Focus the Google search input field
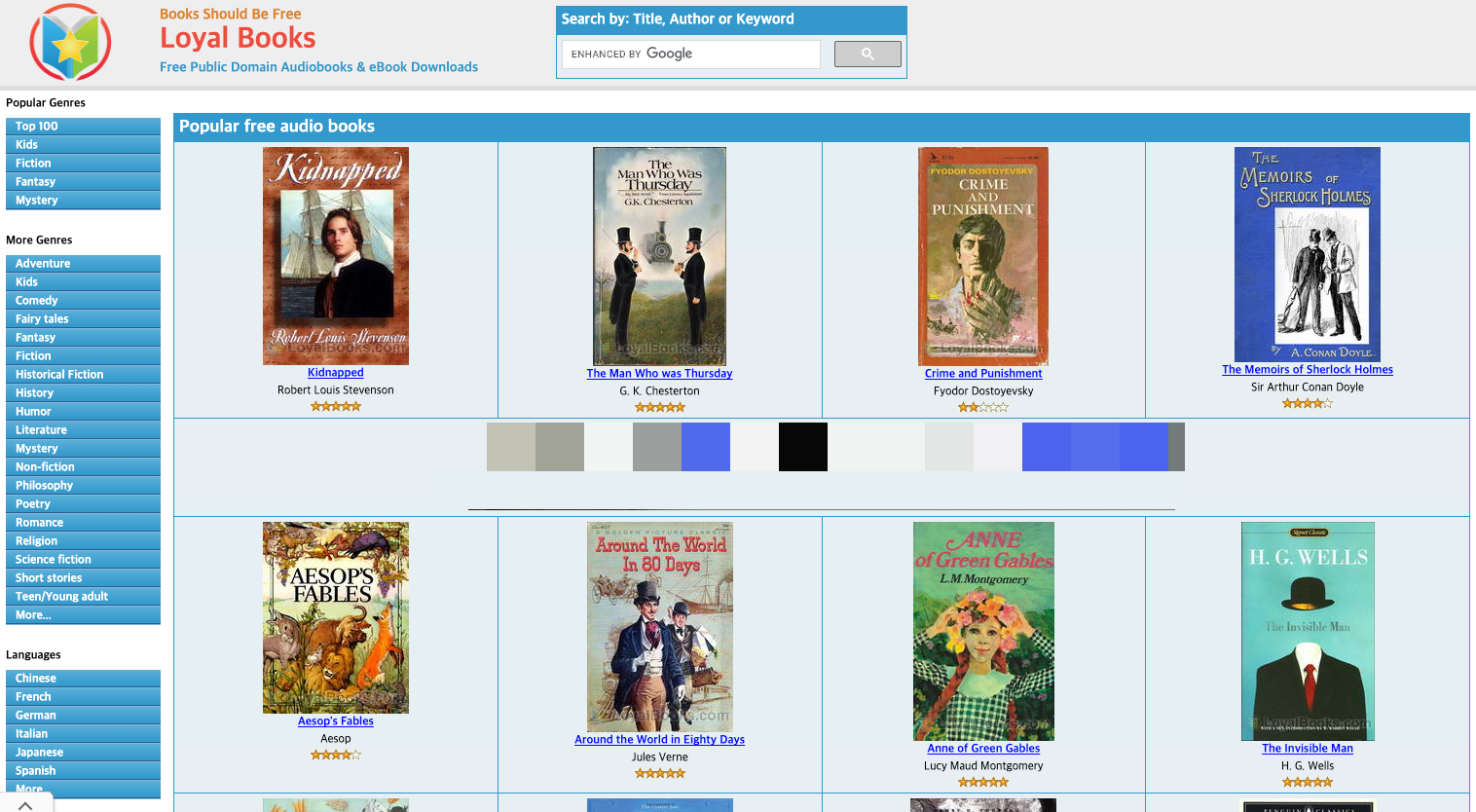Screen dimensions: 1476x812 coord(691,54)
